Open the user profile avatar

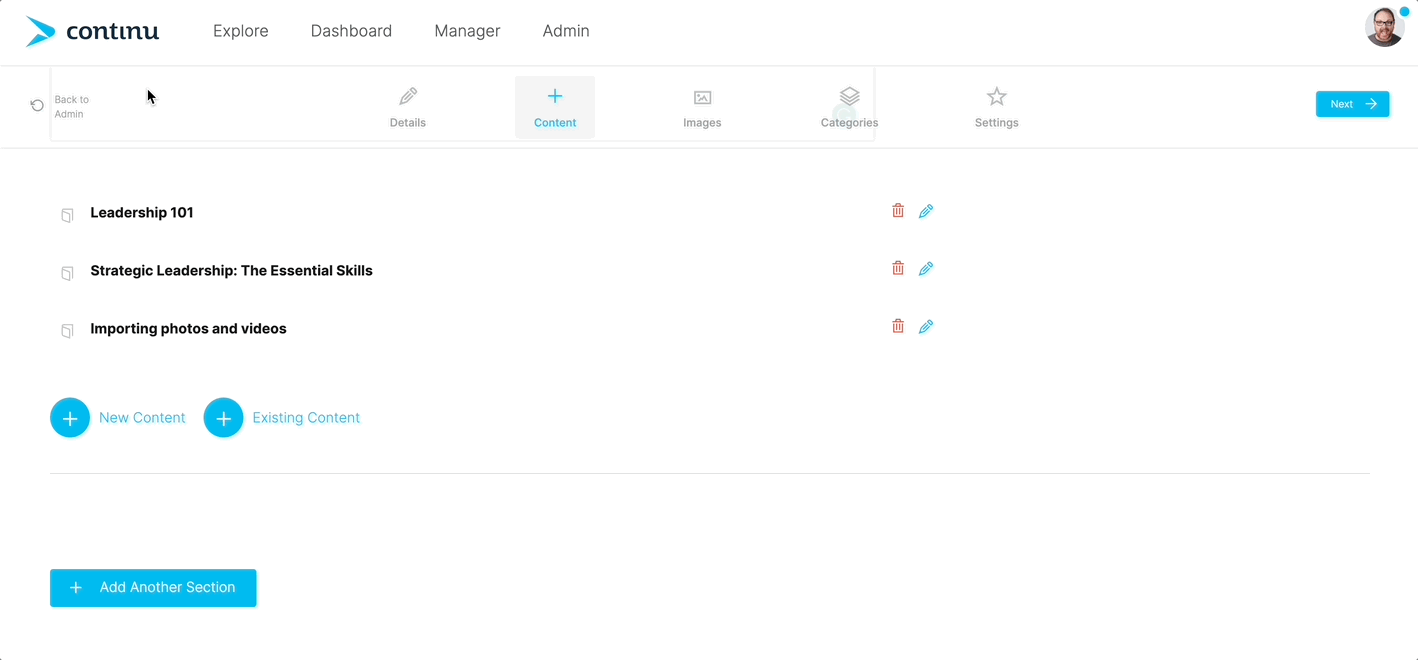[x=1385, y=27]
